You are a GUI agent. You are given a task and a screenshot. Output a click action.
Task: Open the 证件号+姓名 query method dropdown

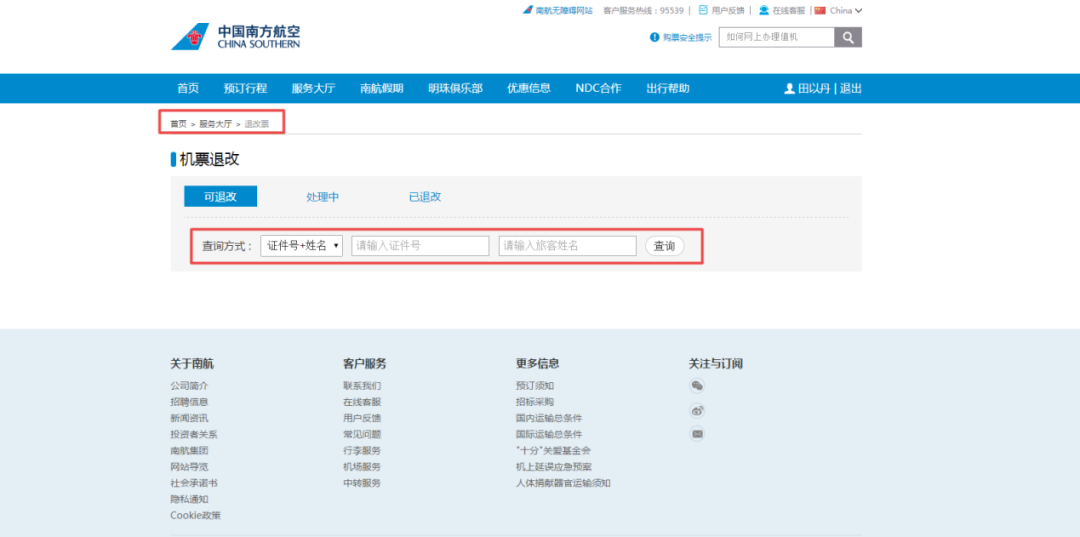coord(301,246)
